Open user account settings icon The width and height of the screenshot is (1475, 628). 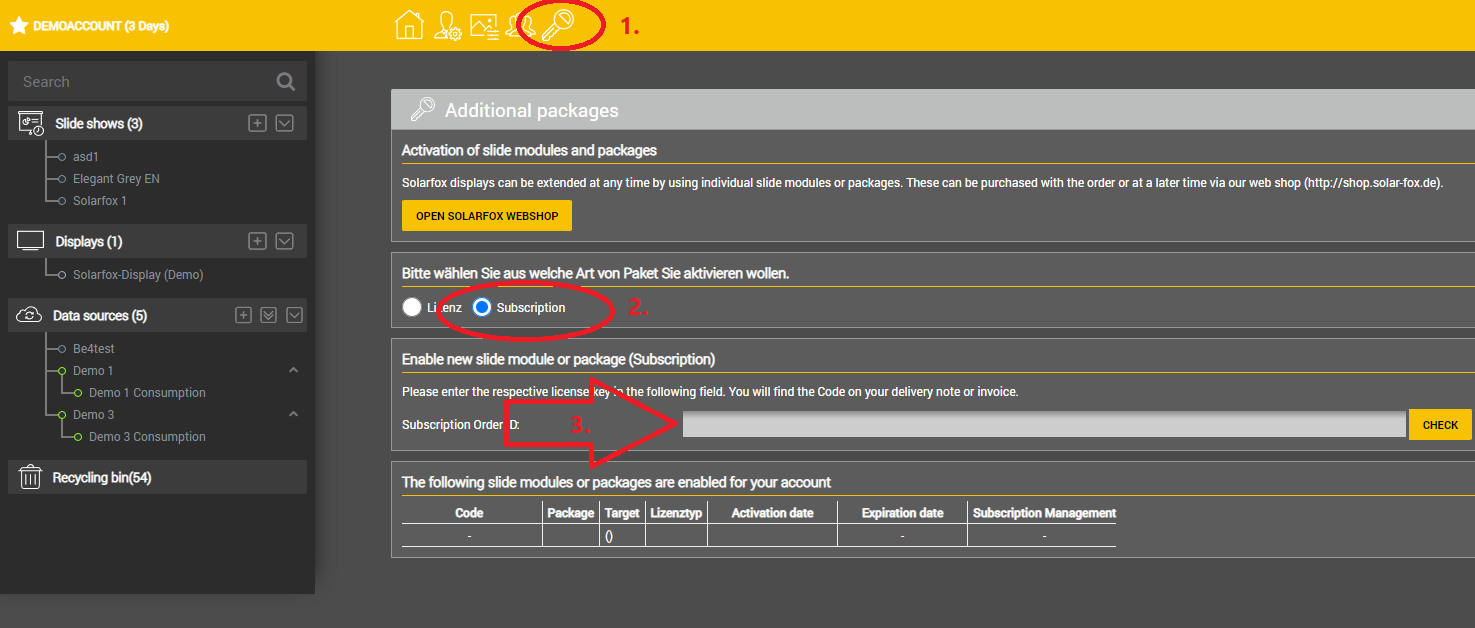(x=447, y=26)
